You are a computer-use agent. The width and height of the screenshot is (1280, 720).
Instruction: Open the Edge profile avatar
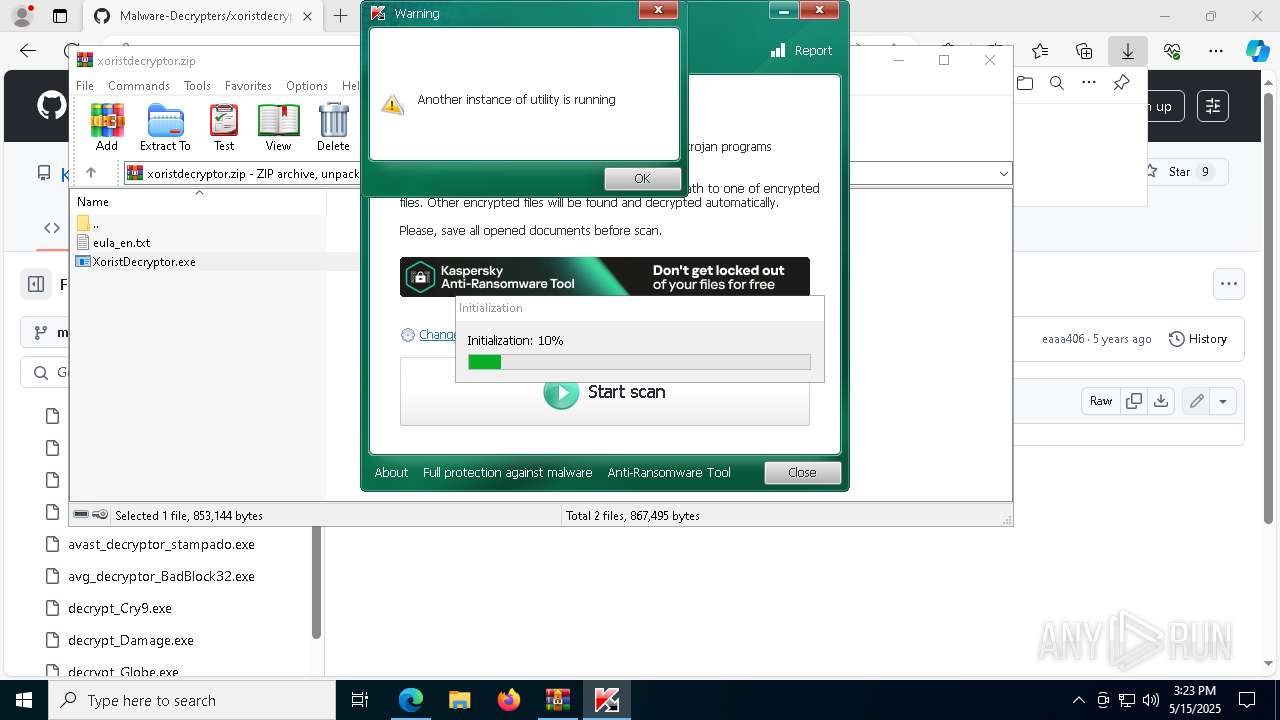22,16
